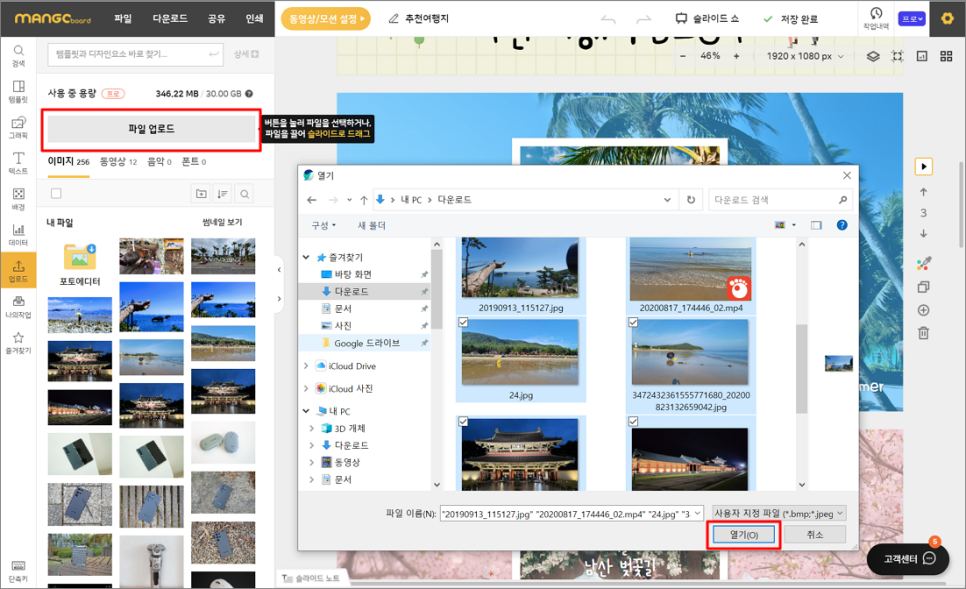Open the settings gear icon

pyautogui.click(x=947, y=18)
